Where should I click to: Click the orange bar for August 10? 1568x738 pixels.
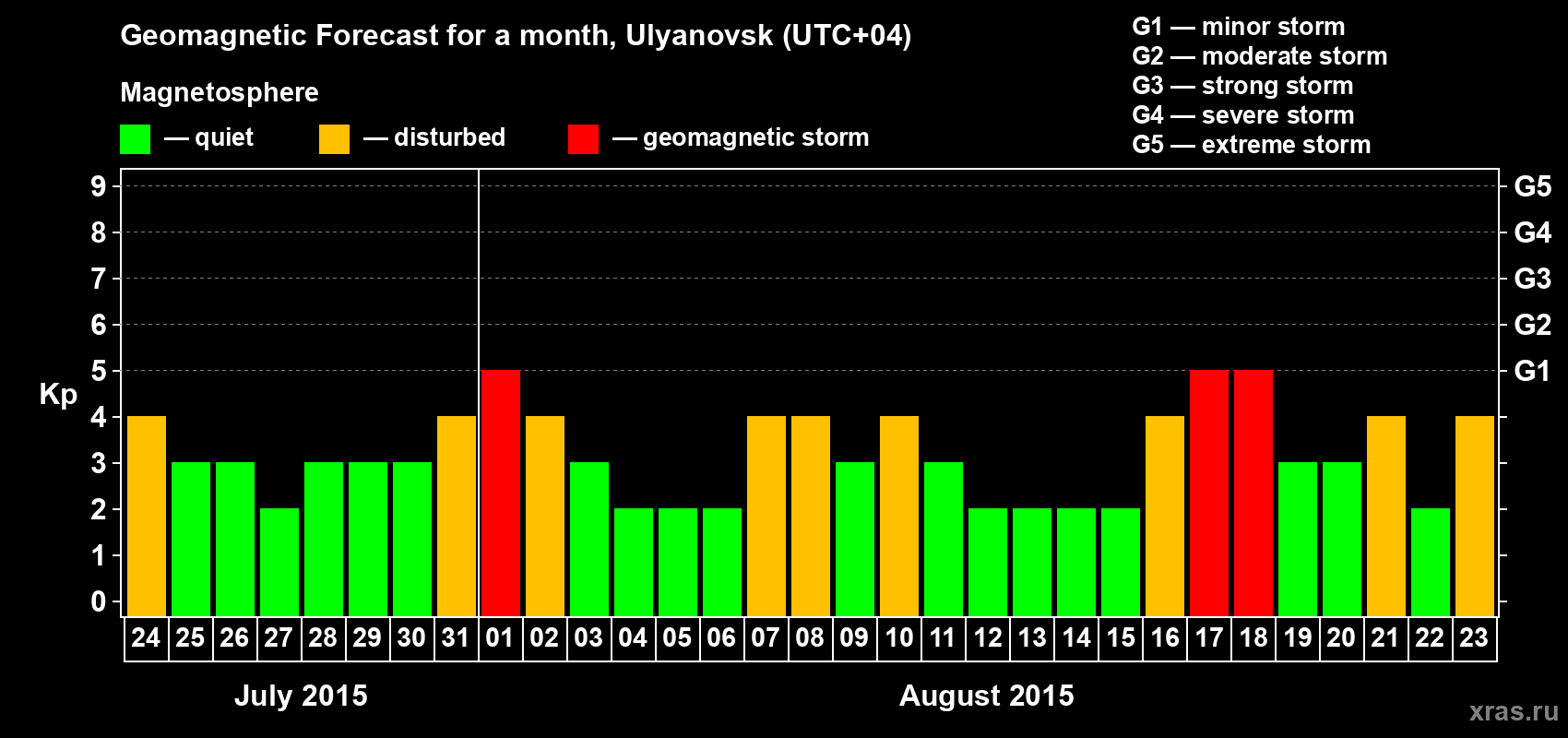coord(899,516)
